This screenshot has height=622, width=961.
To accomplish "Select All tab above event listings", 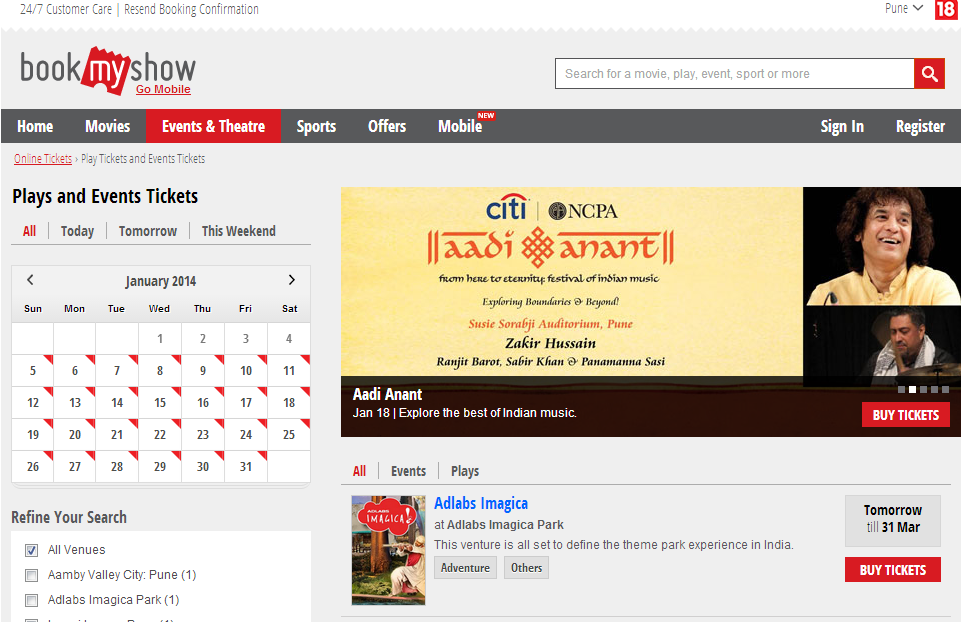I will (359, 471).
